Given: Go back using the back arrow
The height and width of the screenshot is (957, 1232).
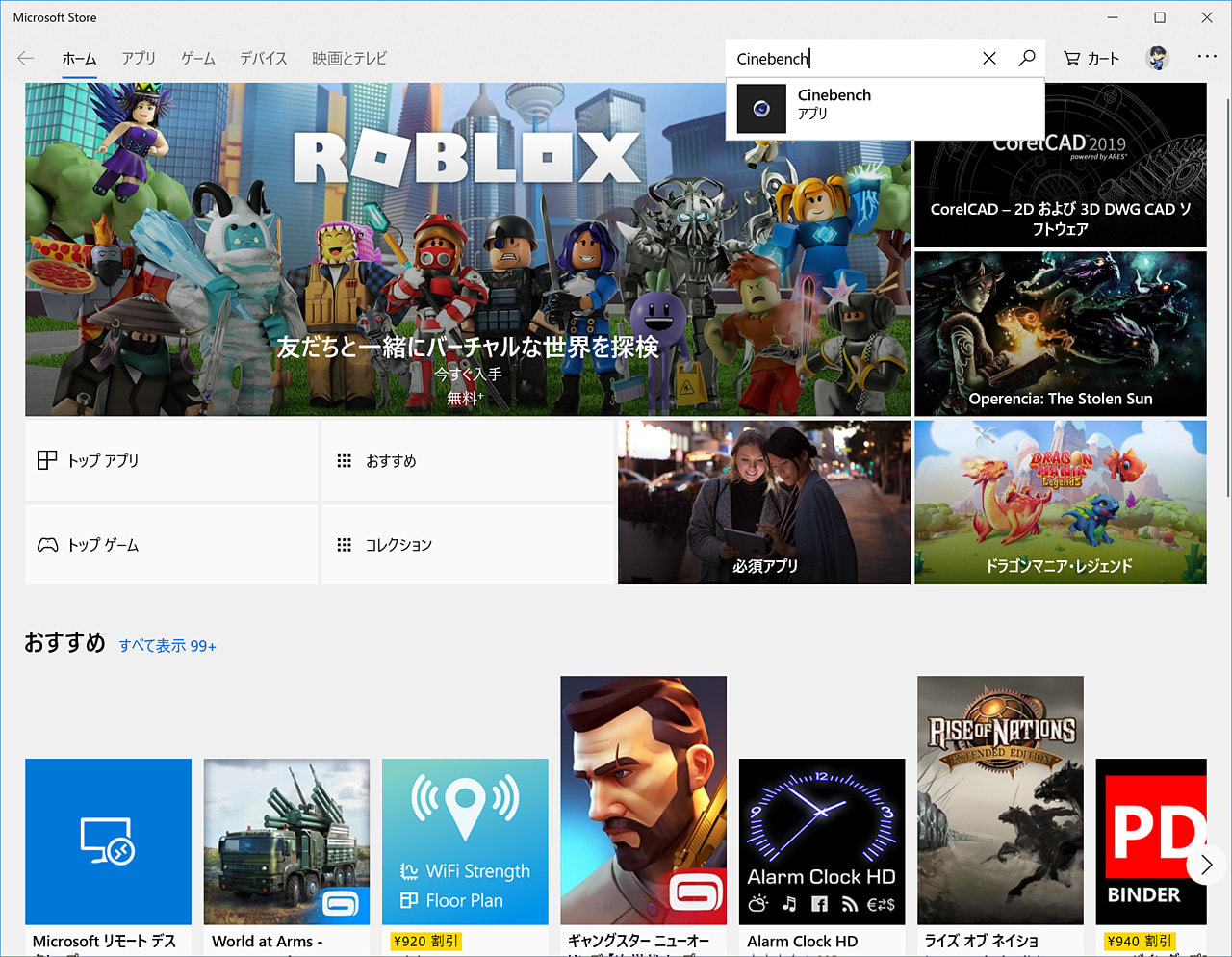Looking at the screenshot, I should click(x=25, y=59).
